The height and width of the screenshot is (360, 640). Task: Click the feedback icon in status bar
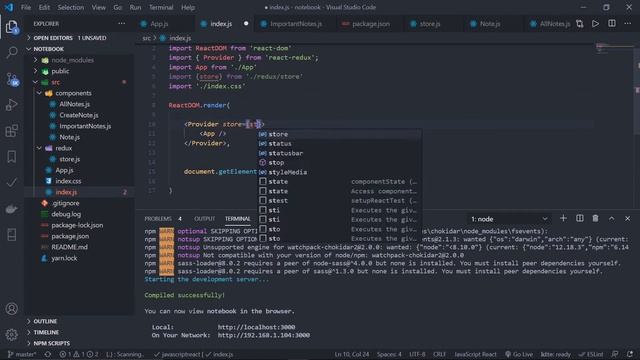615,354
